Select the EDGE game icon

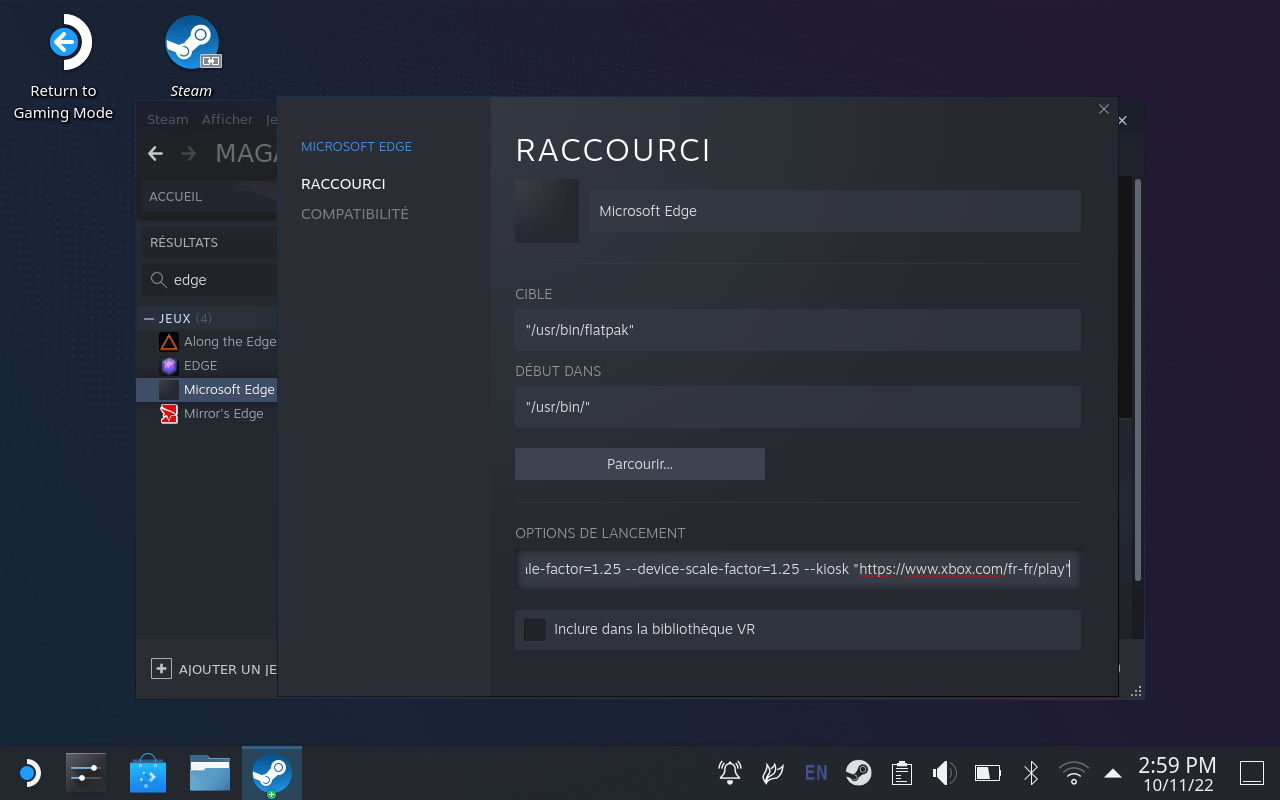(x=169, y=366)
